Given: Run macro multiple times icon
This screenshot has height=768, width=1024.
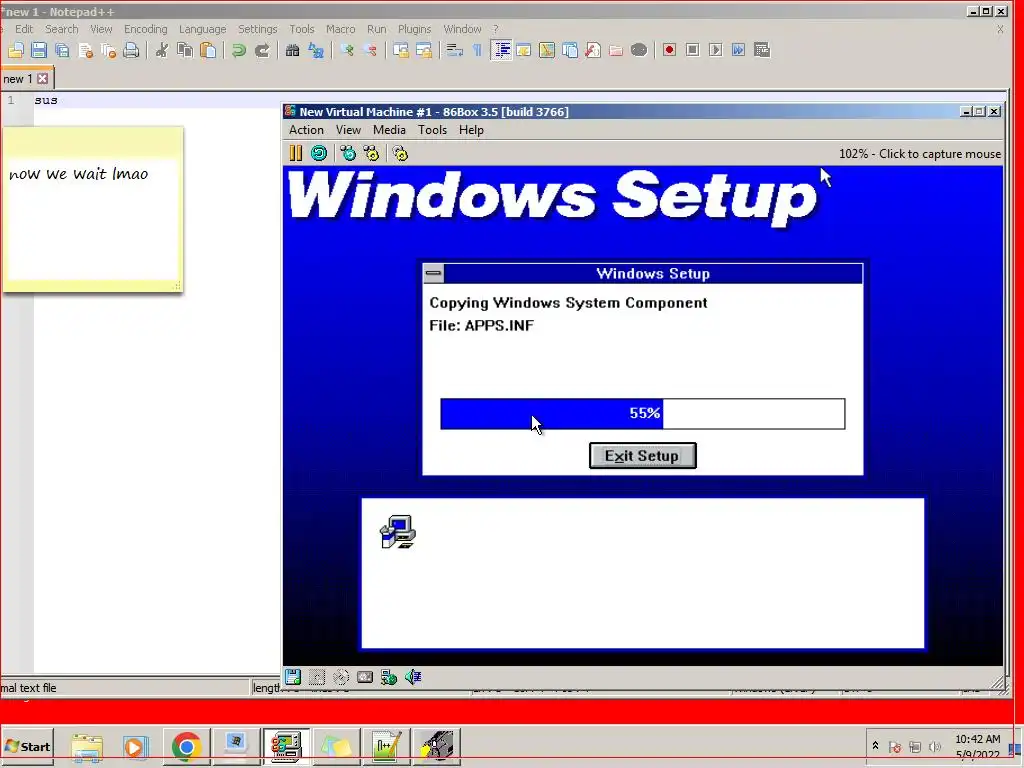Looking at the screenshot, I should [739, 50].
